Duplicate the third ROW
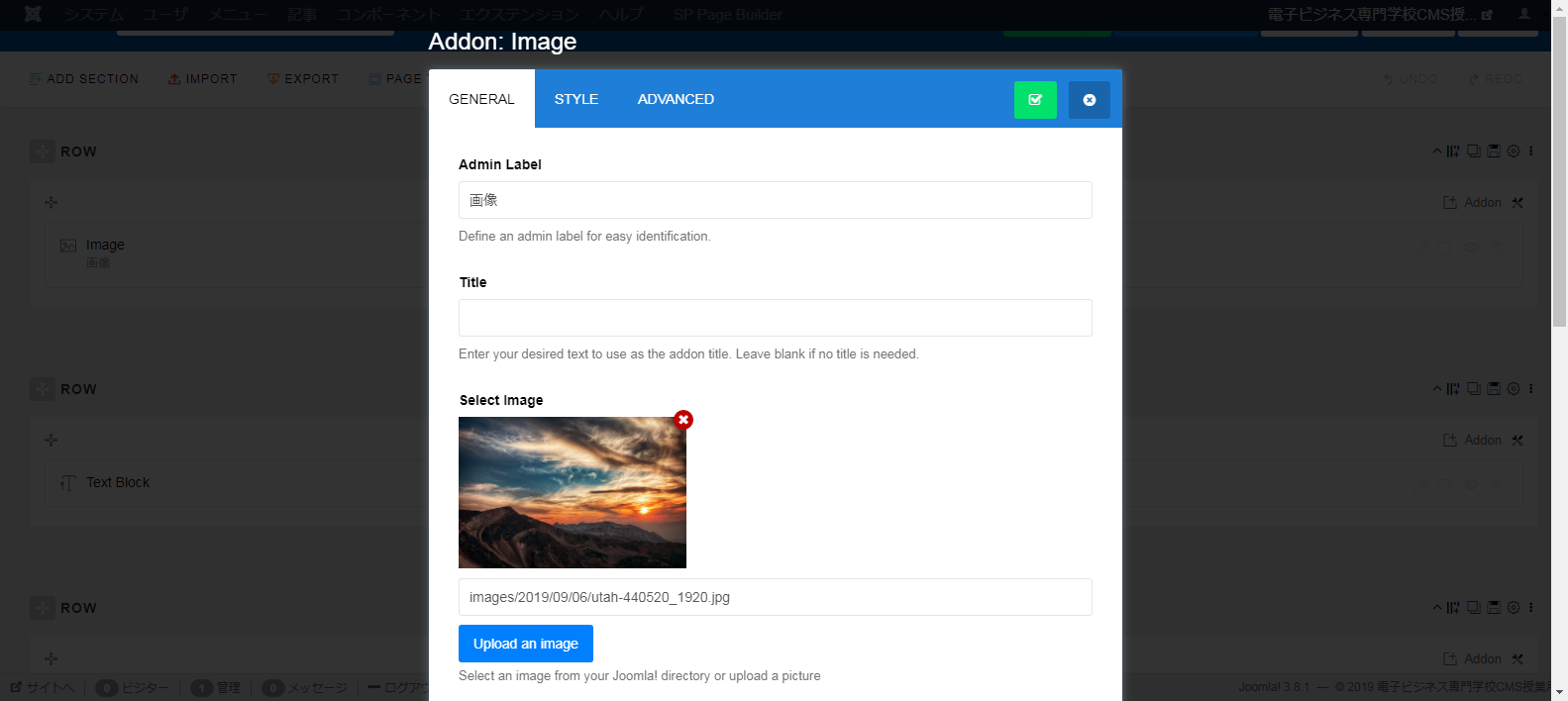The image size is (1568, 701). [1474, 608]
